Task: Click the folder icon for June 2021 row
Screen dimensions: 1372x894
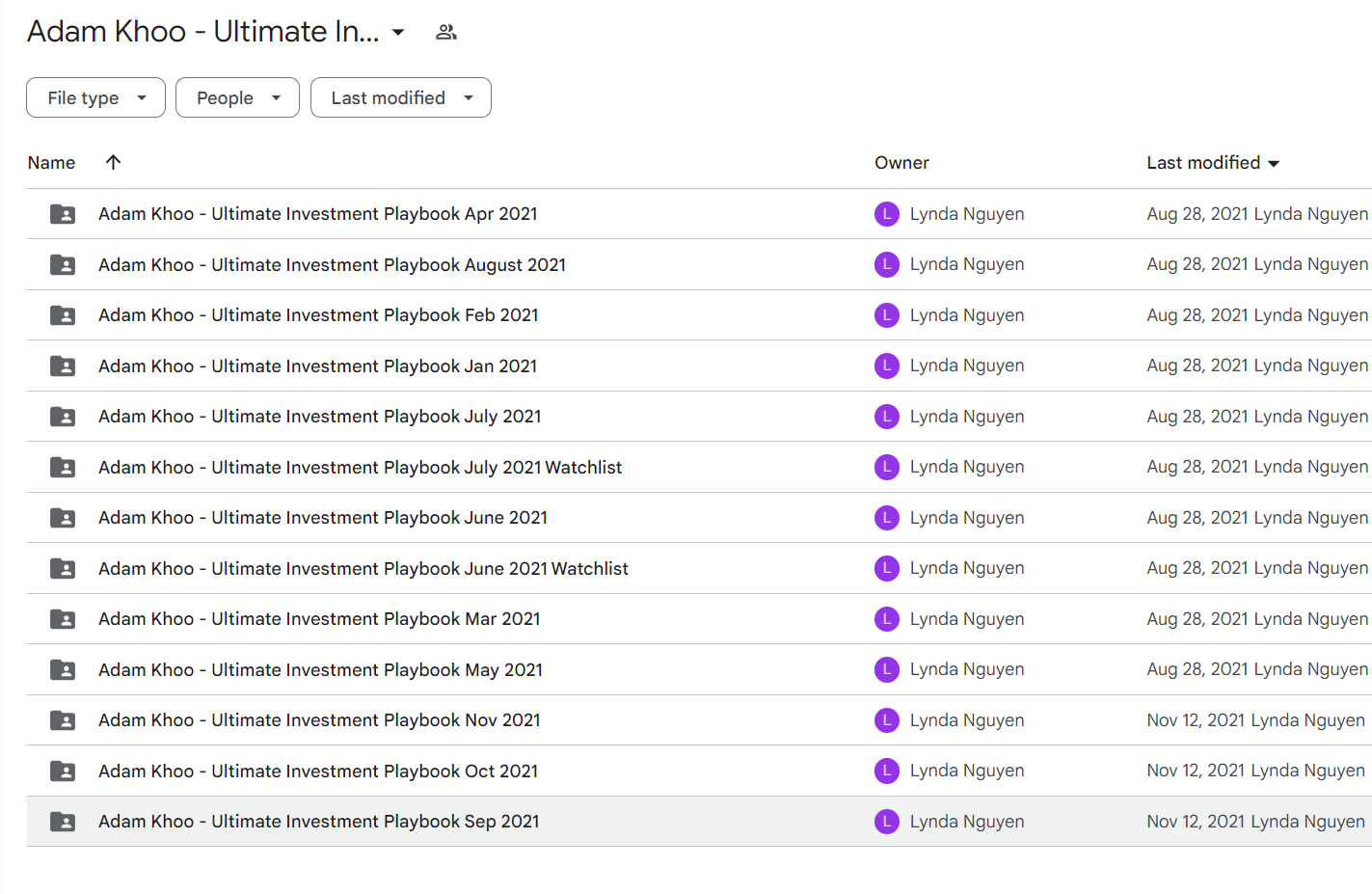Action: pos(63,518)
